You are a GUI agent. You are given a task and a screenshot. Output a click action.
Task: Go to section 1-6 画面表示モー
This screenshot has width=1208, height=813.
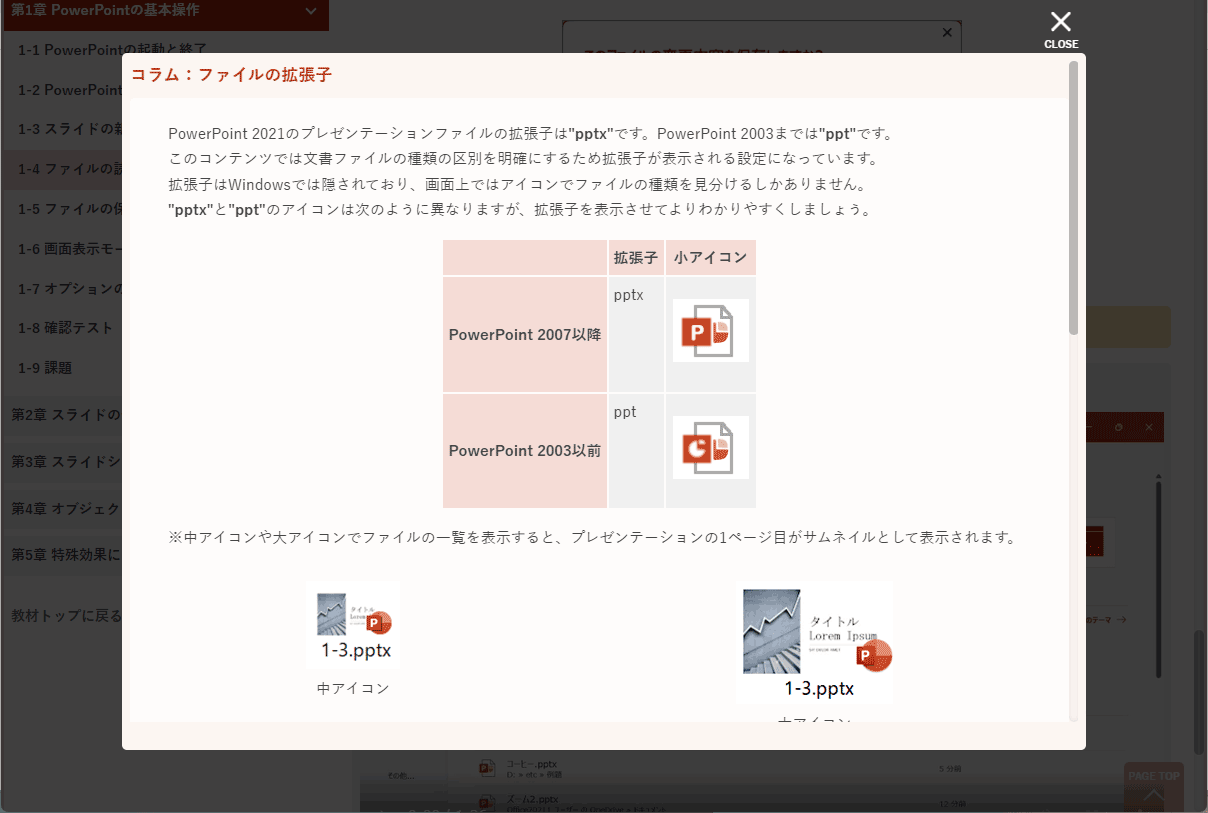(70, 249)
